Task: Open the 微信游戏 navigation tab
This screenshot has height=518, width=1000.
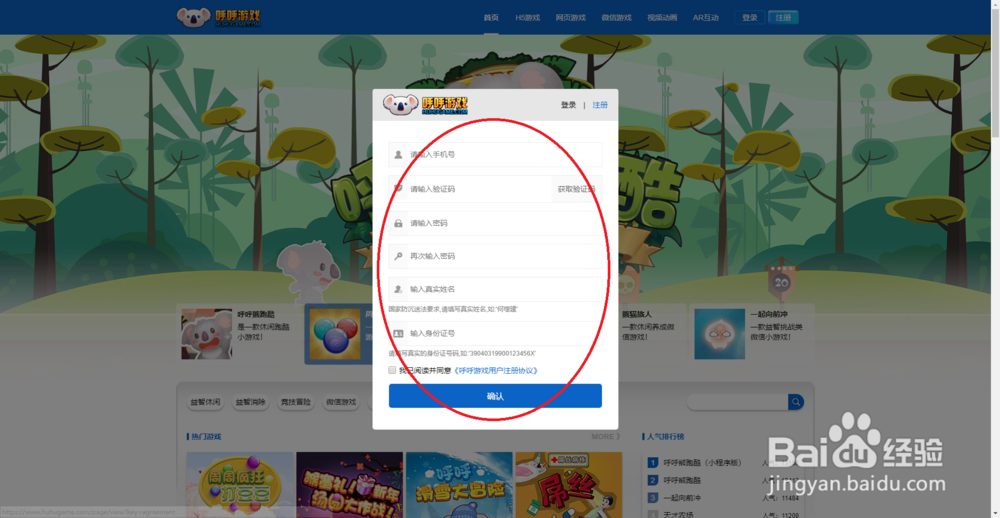Action: pos(616,18)
